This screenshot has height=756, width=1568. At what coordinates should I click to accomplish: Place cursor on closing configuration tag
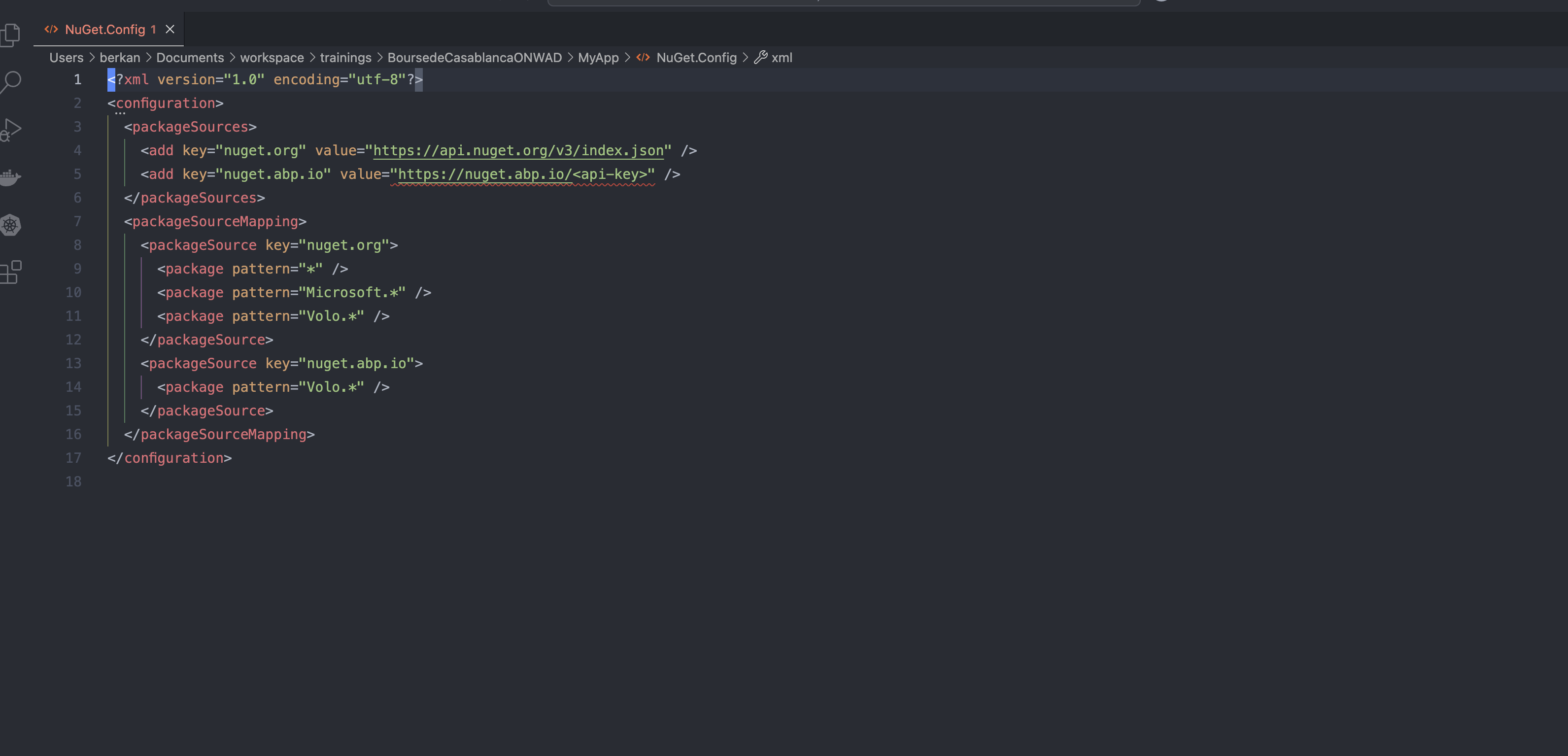[x=173, y=458]
